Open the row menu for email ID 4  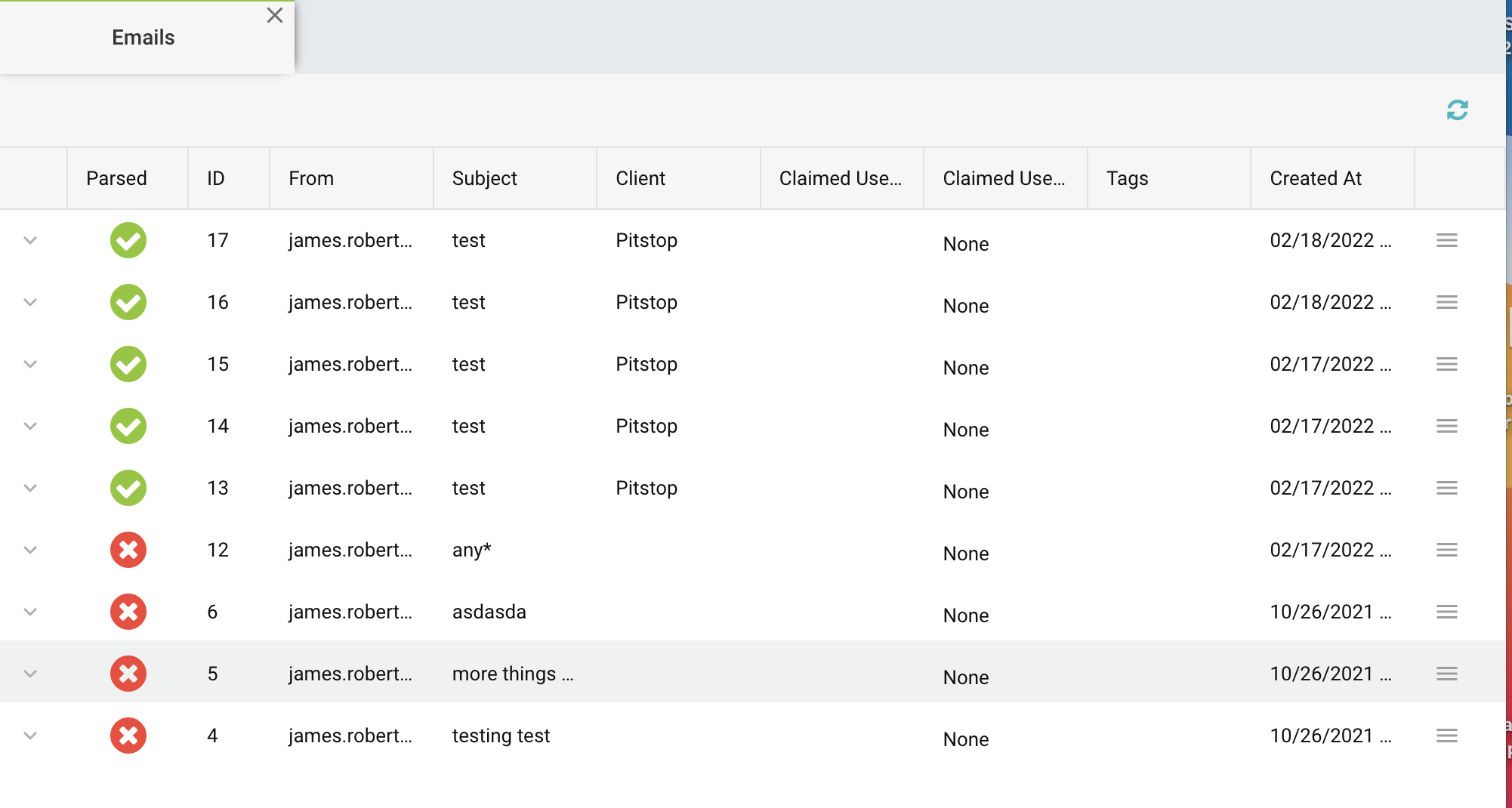(x=1446, y=736)
